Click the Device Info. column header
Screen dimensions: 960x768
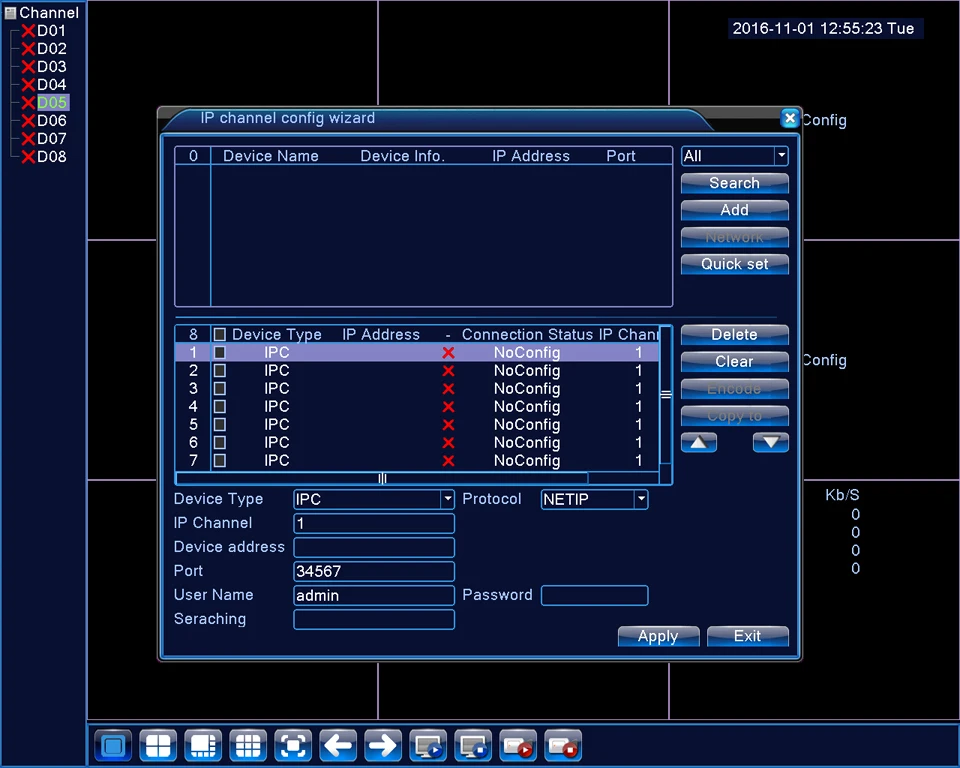(x=402, y=156)
